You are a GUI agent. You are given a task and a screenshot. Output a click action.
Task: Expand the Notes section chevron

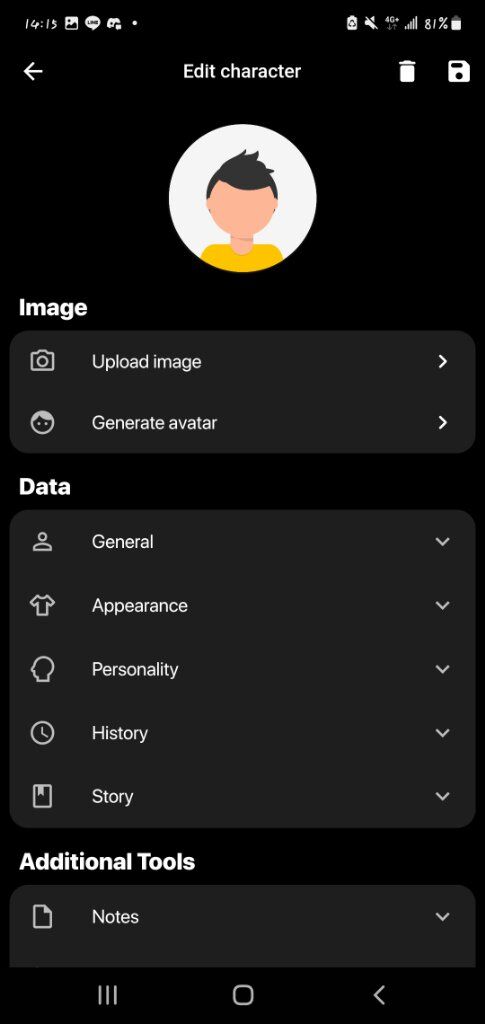pyautogui.click(x=443, y=916)
